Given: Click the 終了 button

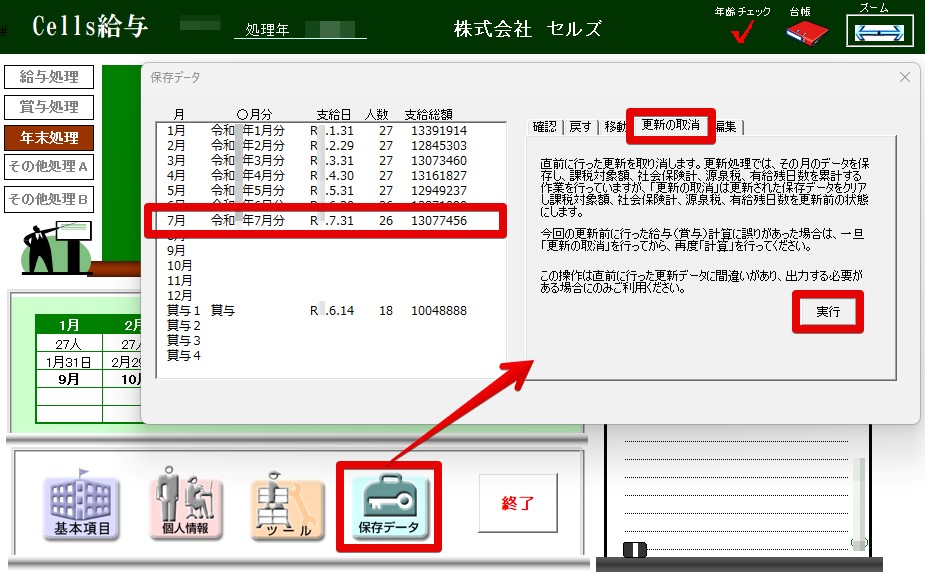Looking at the screenshot, I should [x=517, y=503].
